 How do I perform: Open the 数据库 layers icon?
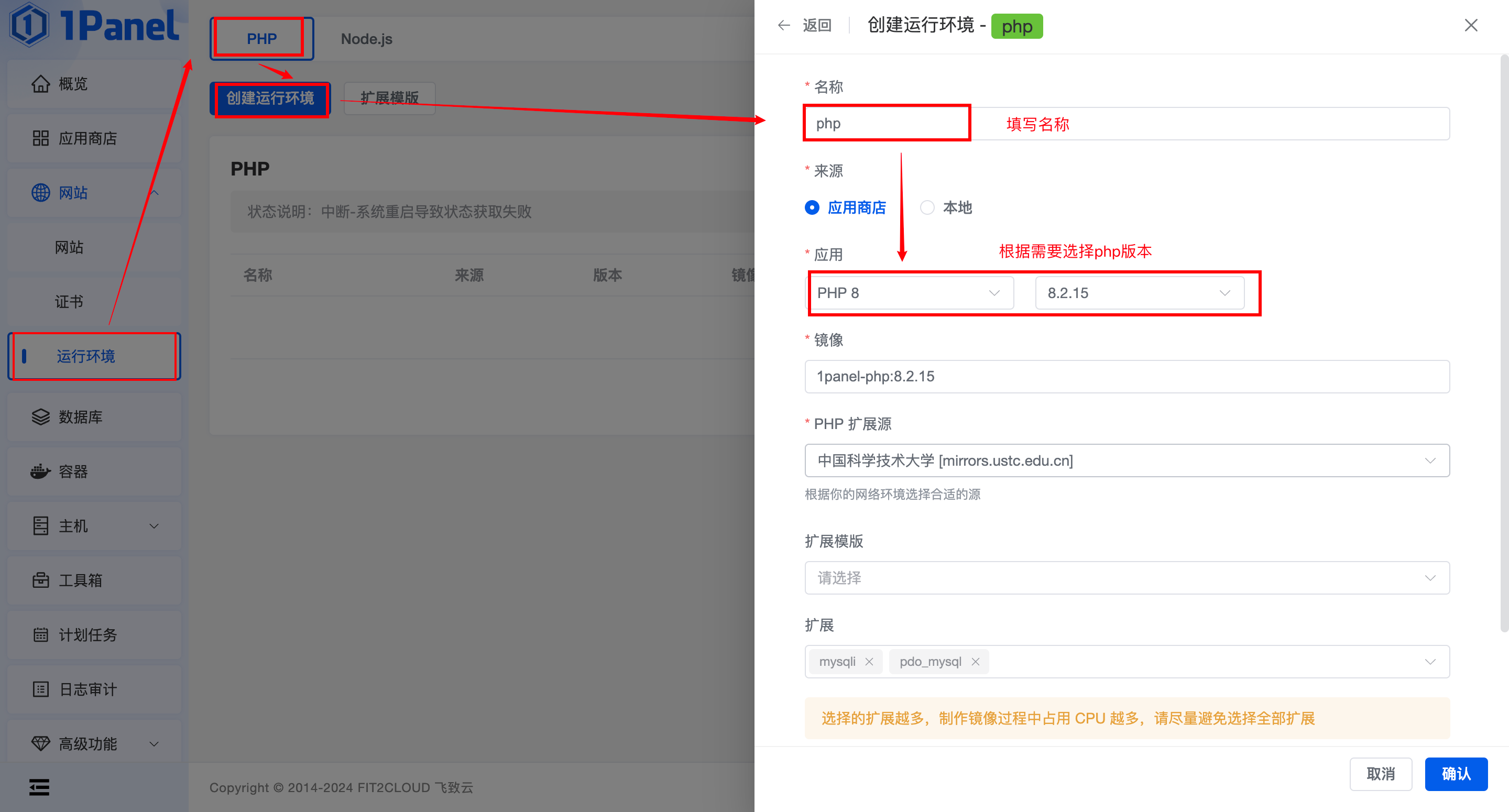pos(40,417)
